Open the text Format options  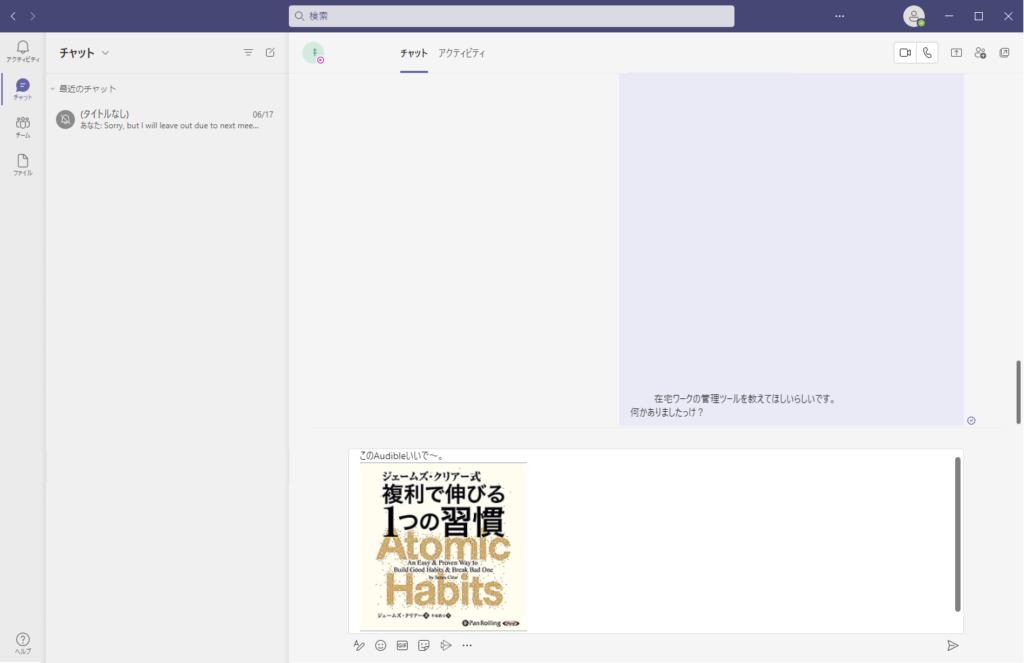[x=359, y=645]
